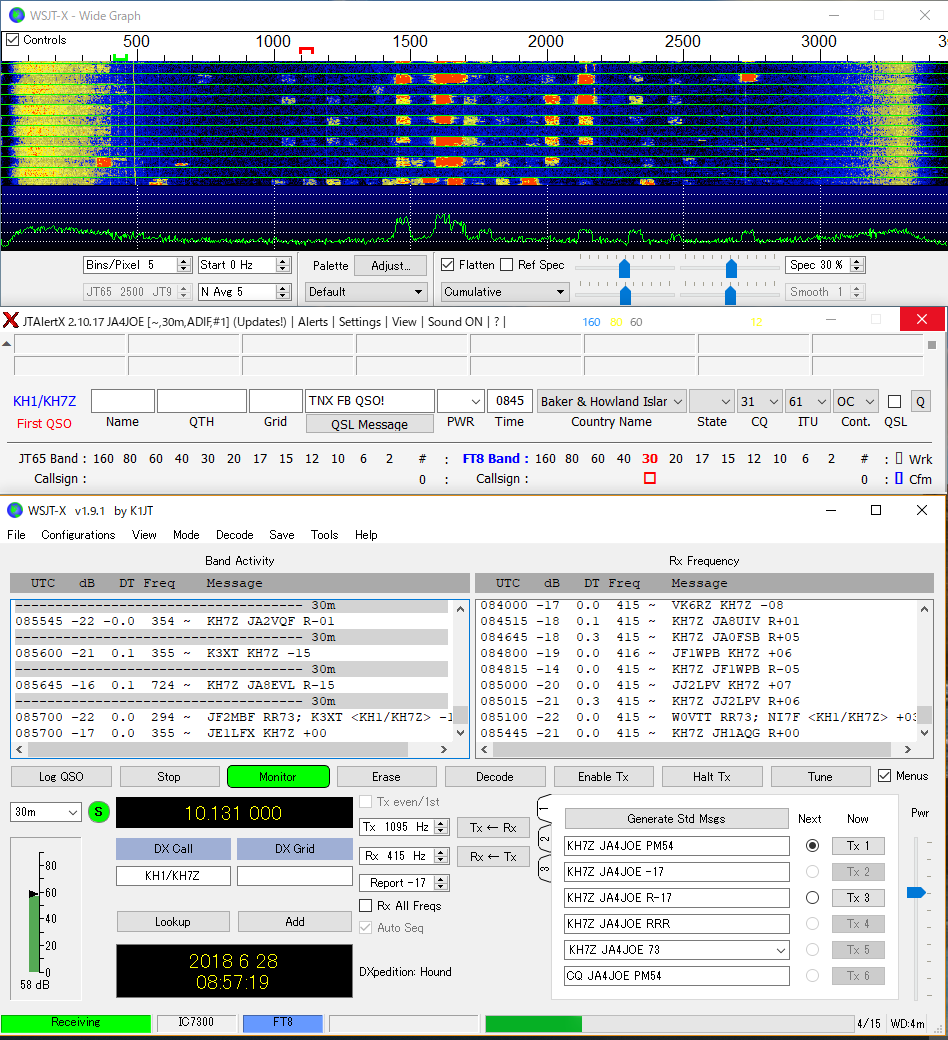Click the Palette Adjust... button
This screenshot has width=948, height=1040.
pos(391,265)
